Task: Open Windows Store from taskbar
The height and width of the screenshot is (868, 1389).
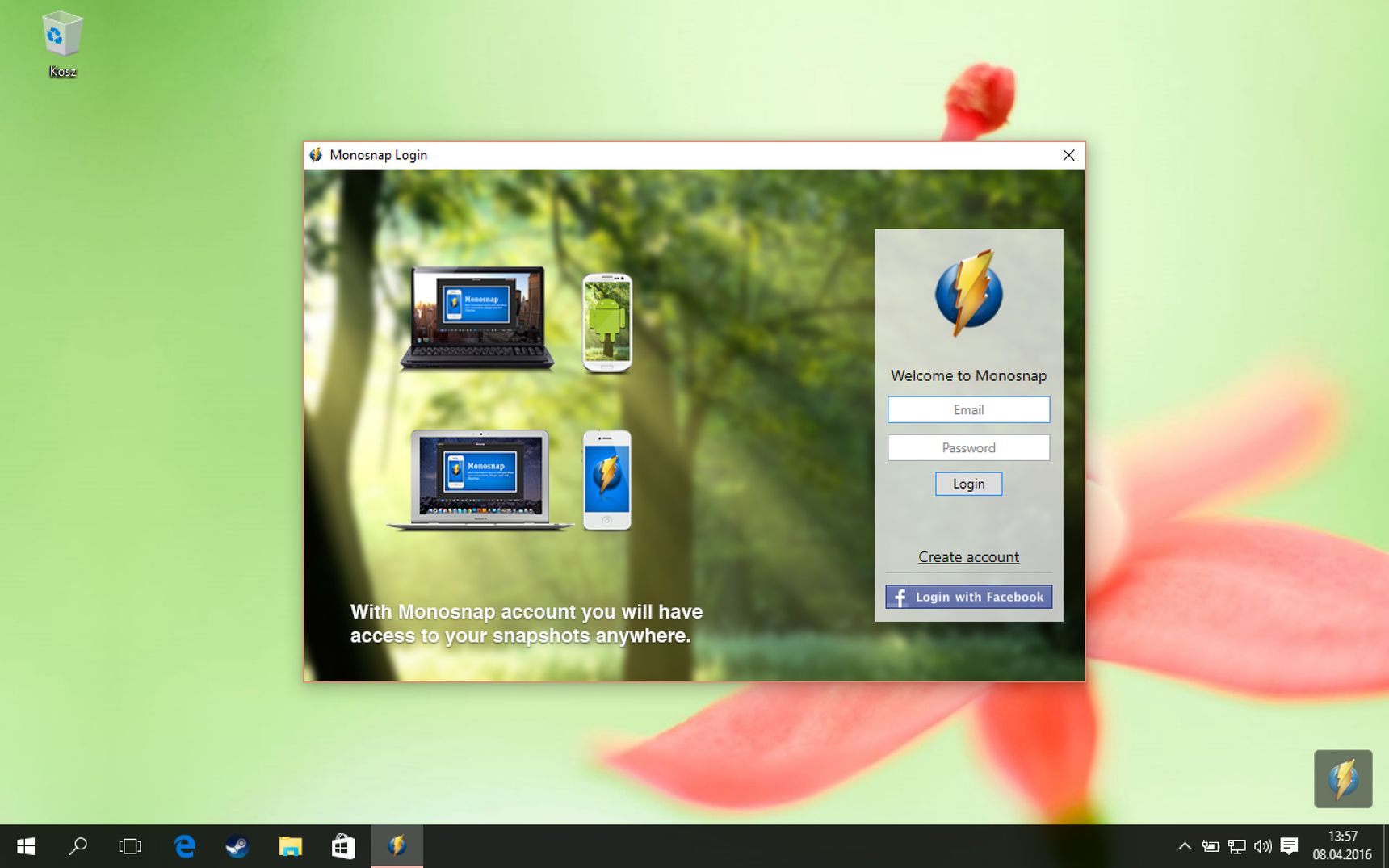Action: click(343, 846)
